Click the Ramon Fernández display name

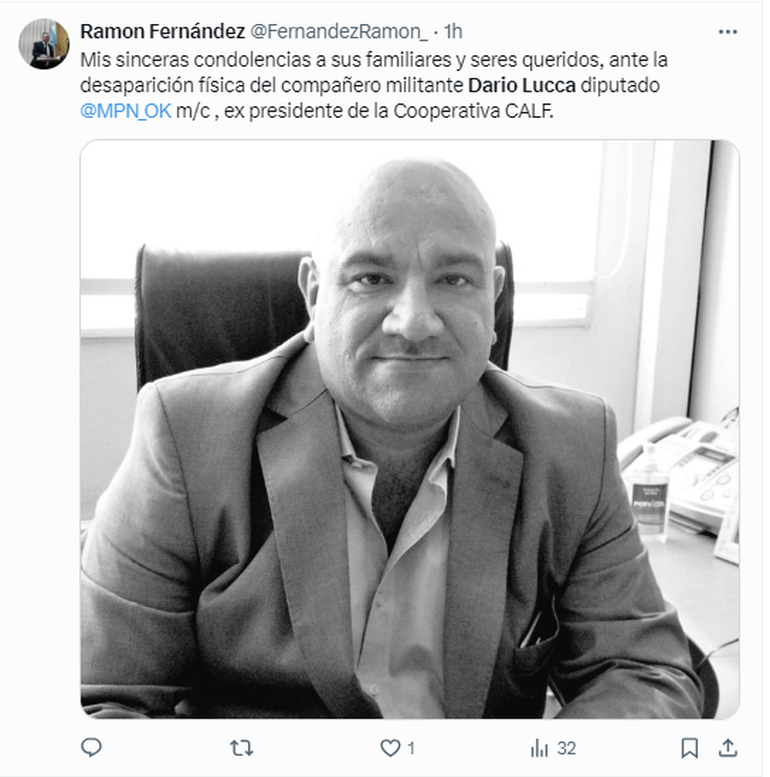[x=163, y=32]
